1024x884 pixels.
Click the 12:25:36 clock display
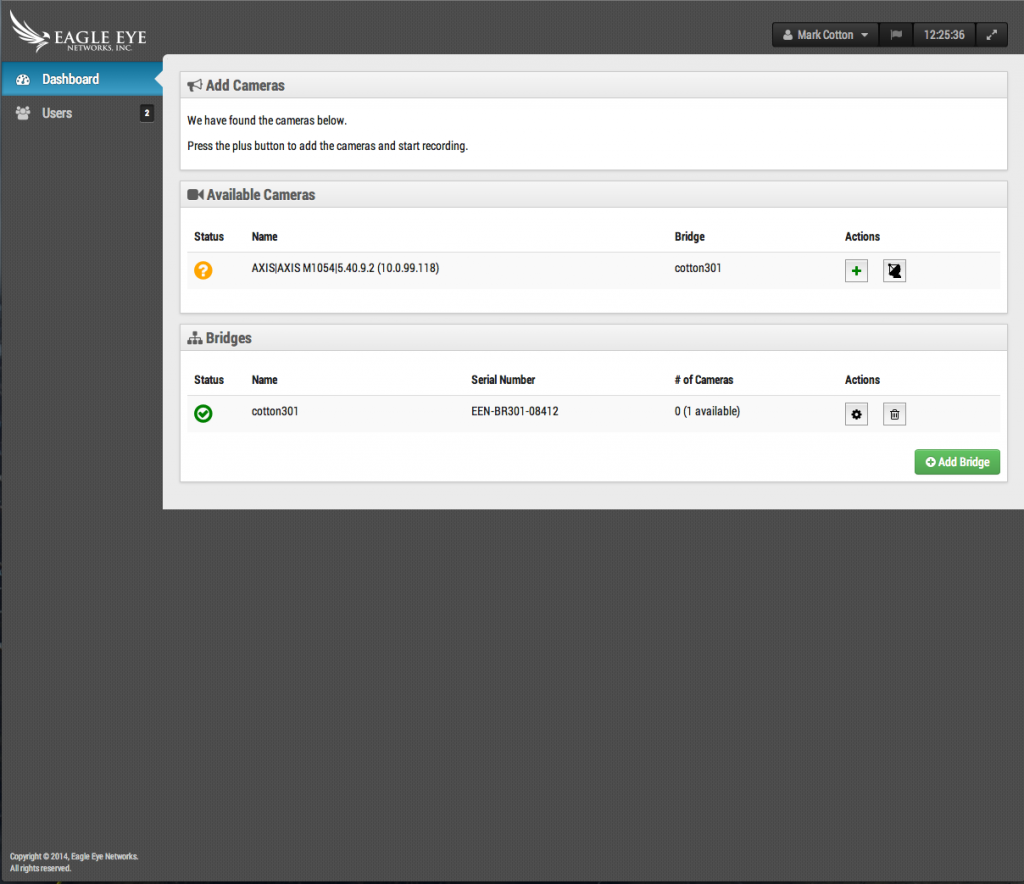coord(944,35)
